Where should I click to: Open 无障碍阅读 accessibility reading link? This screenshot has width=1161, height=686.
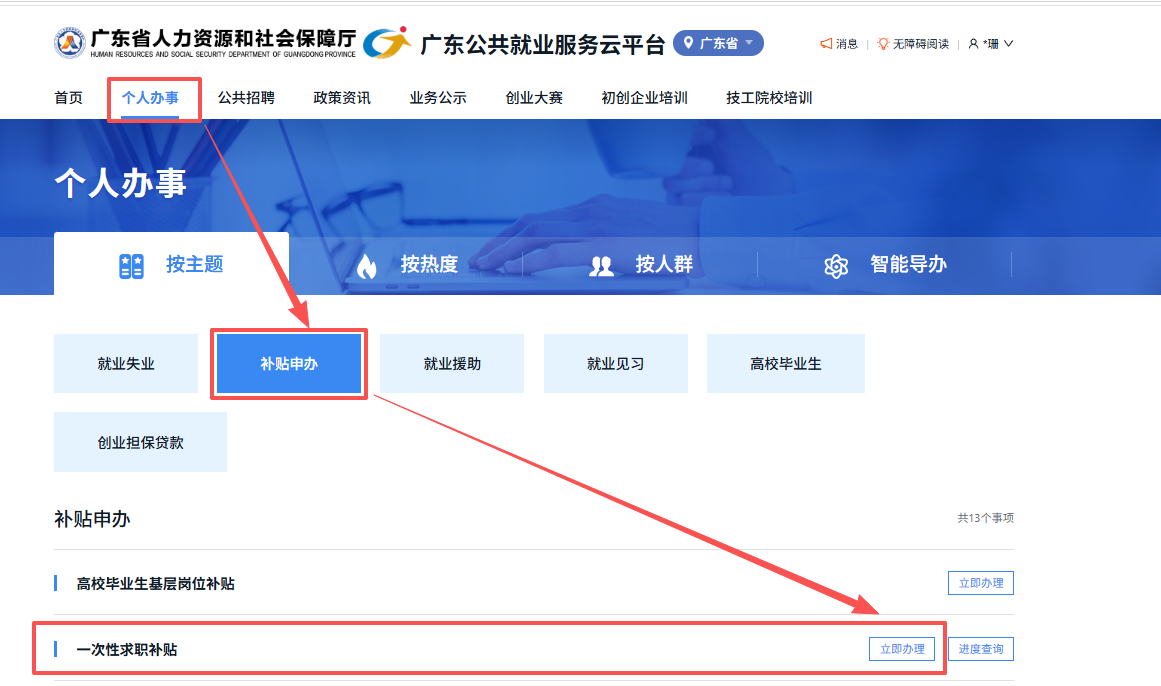pos(920,44)
